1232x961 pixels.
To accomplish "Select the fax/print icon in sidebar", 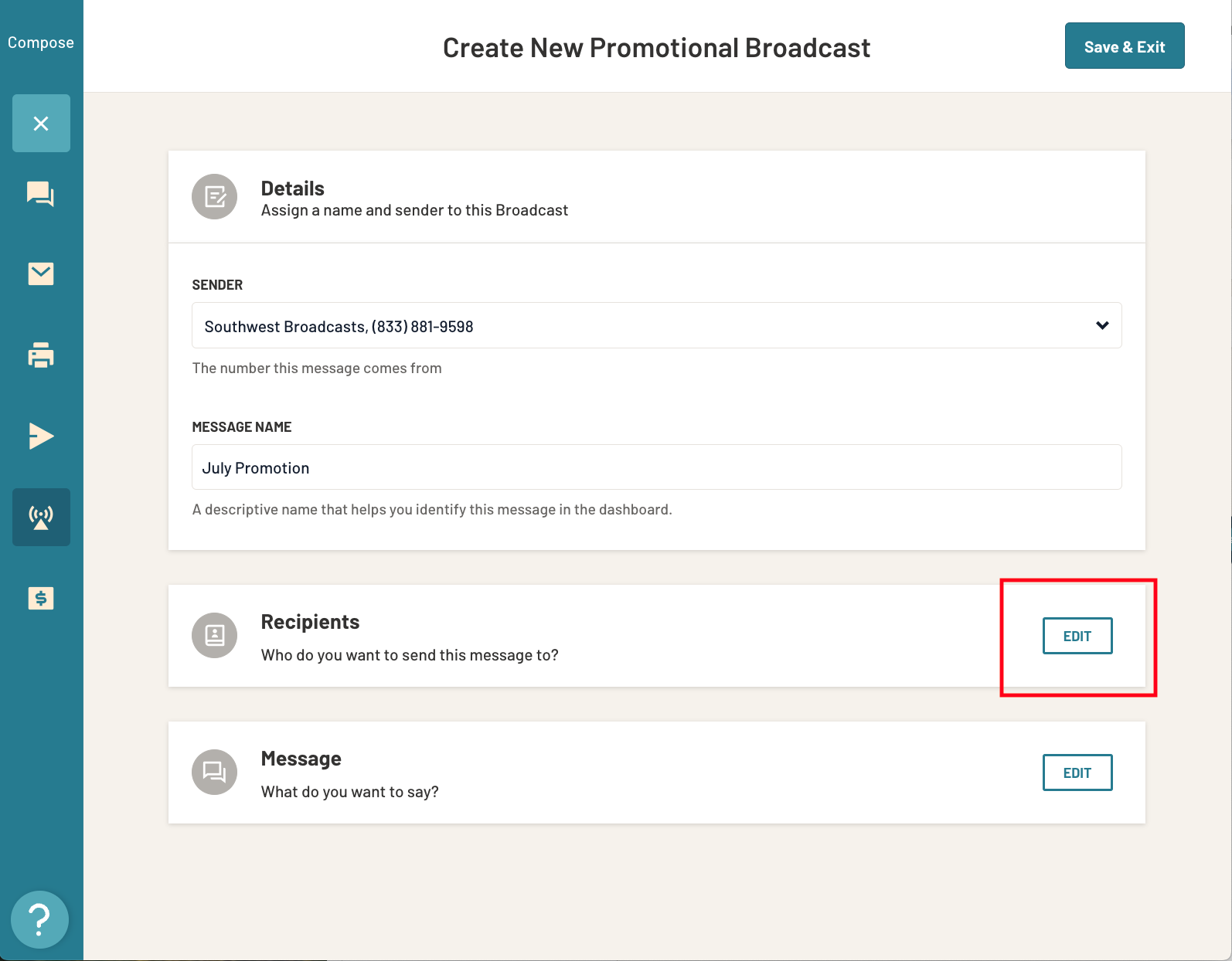I will click(x=41, y=355).
